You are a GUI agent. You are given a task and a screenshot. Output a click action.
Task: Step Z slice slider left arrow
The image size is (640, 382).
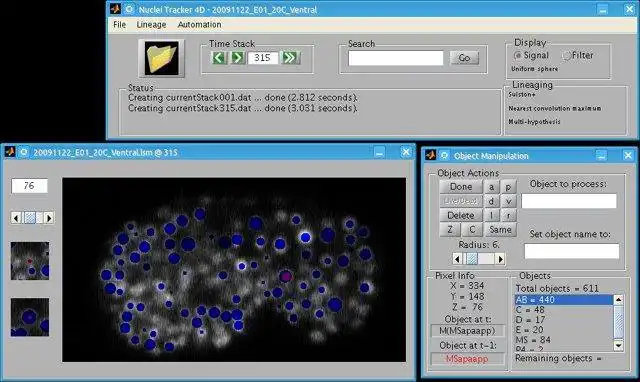tap(16, 218)
